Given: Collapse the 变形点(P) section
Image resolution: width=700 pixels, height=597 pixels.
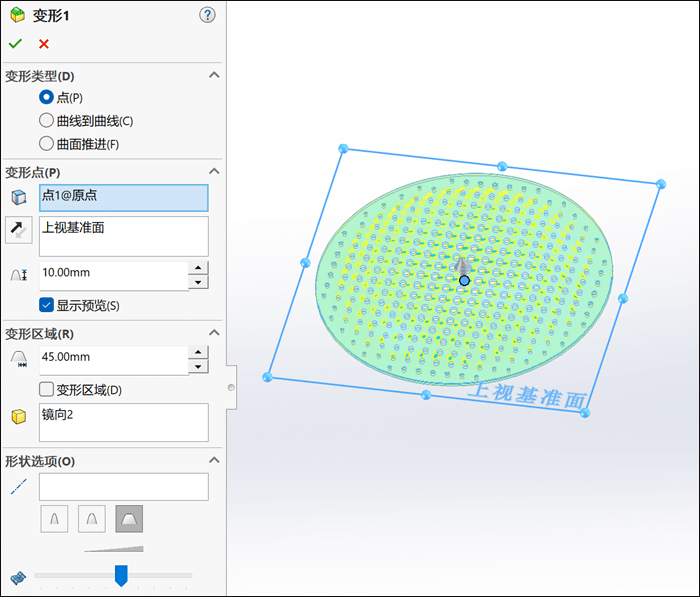Looking at the screenshot, I should click(x=214, y=171).
